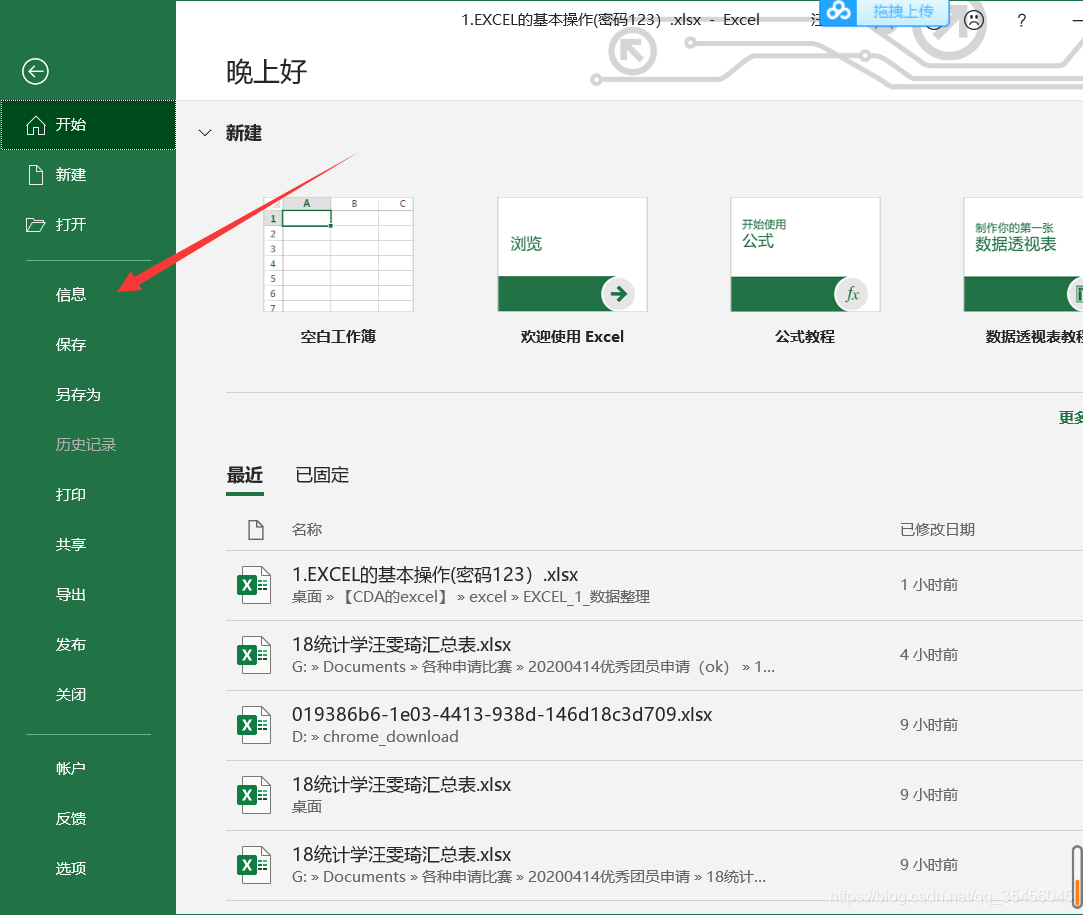Open the 公式教程 template
Screen dimensions: 1083x915
pyautogui.click(x=805, y=254)
